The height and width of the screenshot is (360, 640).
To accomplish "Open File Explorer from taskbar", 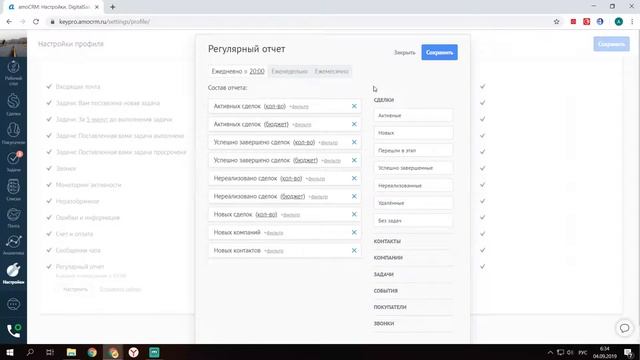I will pyautogui.click(x=71, y=352).
